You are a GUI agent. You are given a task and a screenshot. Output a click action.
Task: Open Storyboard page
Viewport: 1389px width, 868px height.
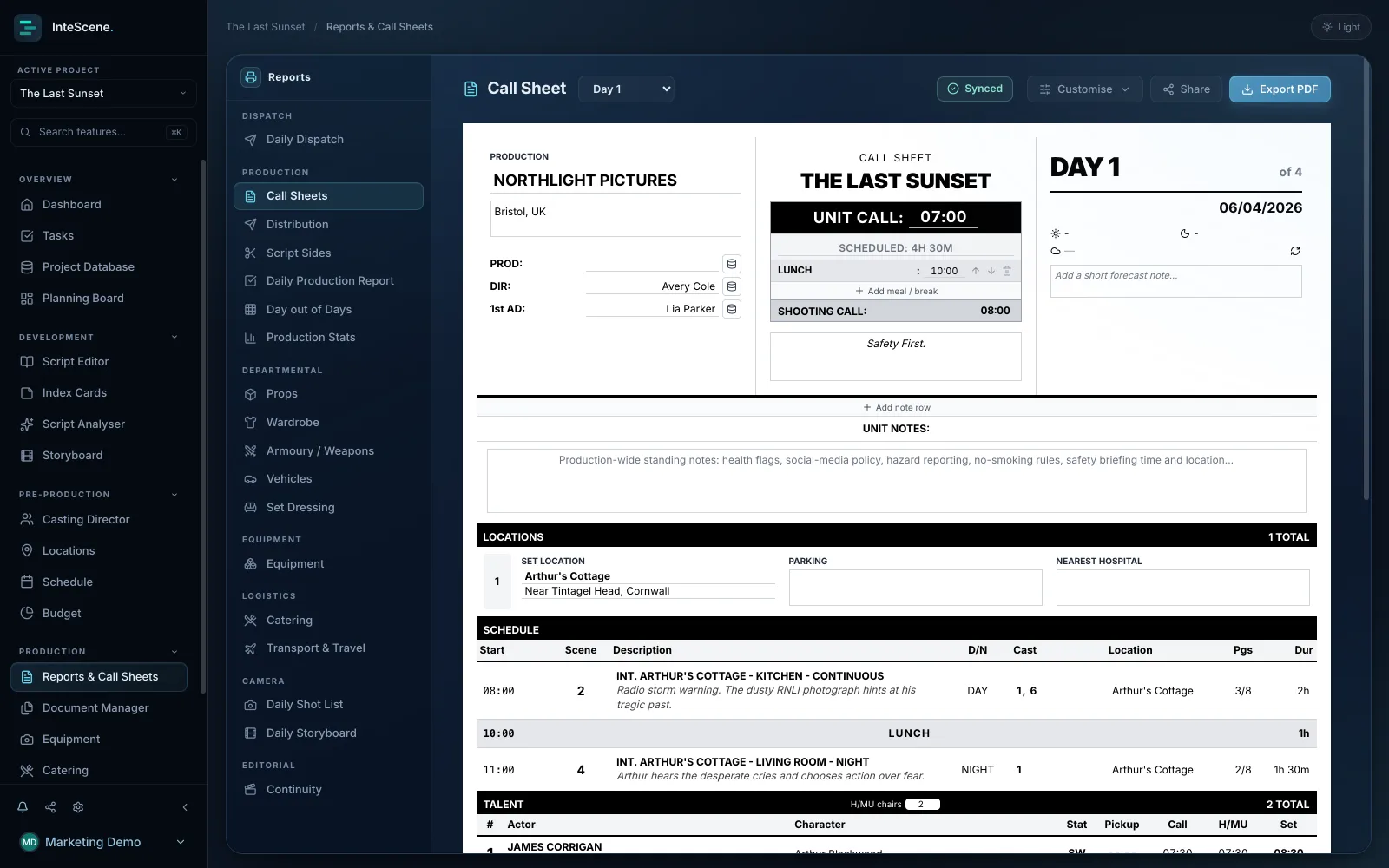(99, 456)
